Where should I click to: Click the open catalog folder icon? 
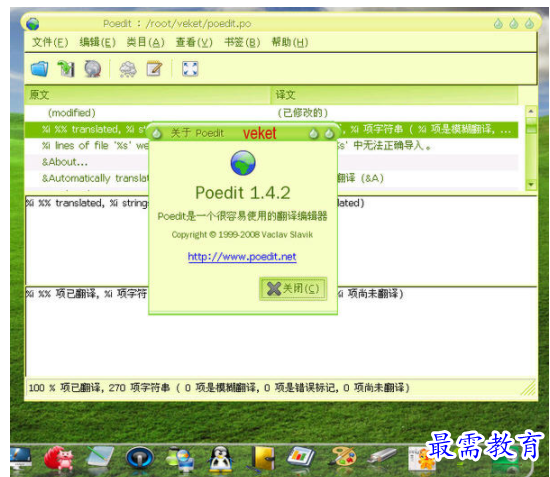pos(39,69)
